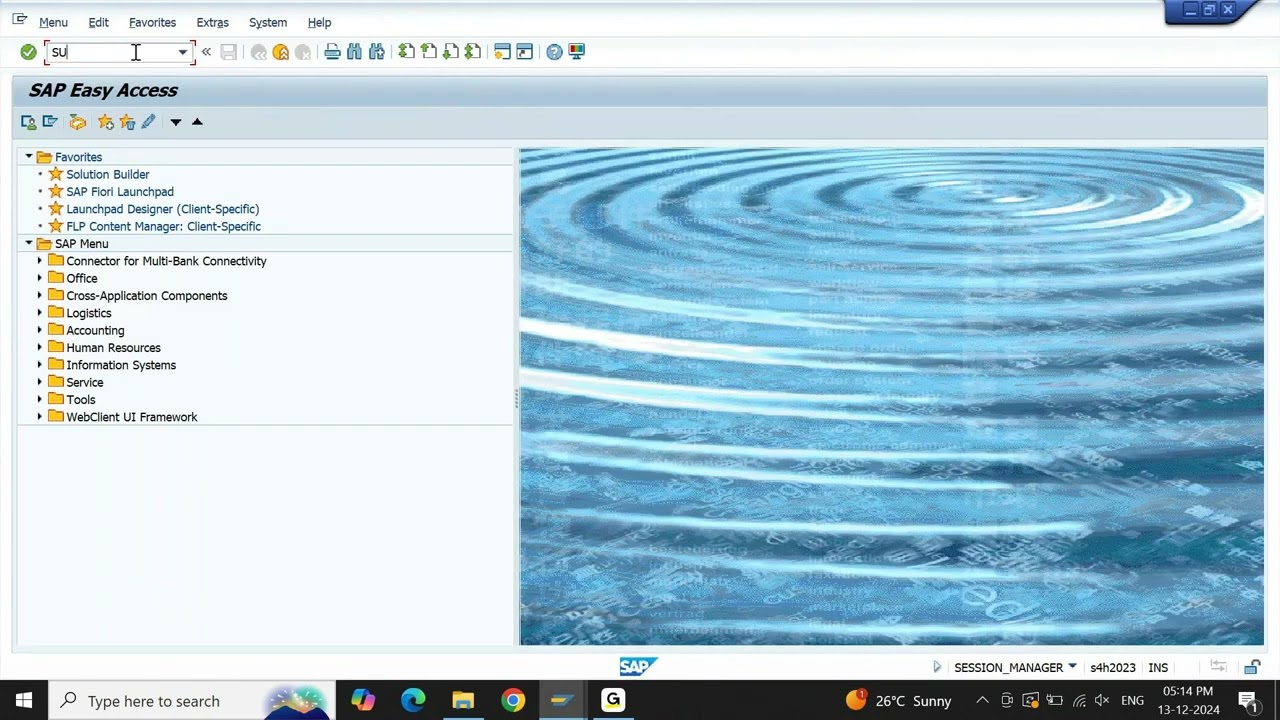This screenshot has height=720, width=1280.
Task: Open the System menu
Action: coord(268,22)
